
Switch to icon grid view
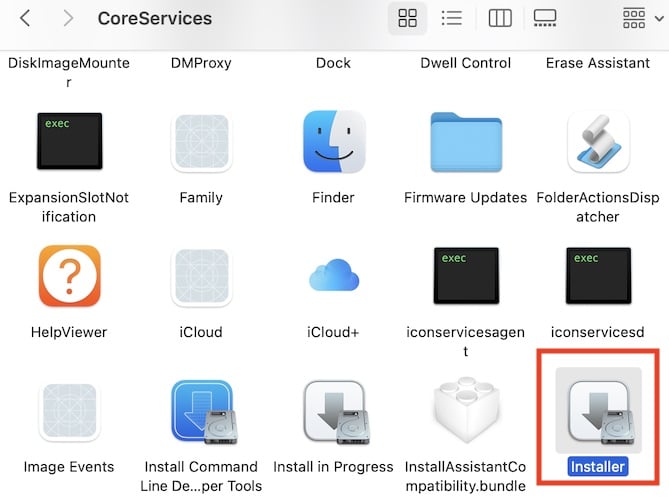pyautogui.click(x=407, y=18)
